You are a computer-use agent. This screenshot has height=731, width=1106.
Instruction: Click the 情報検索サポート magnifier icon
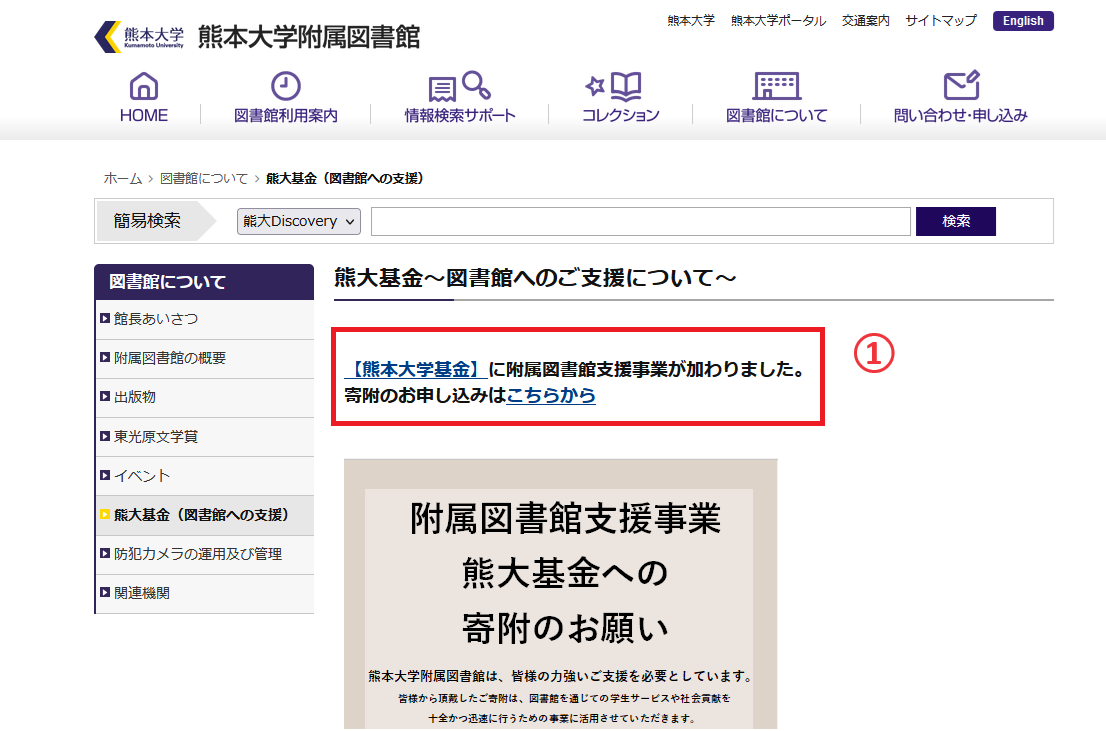(460, 86)
